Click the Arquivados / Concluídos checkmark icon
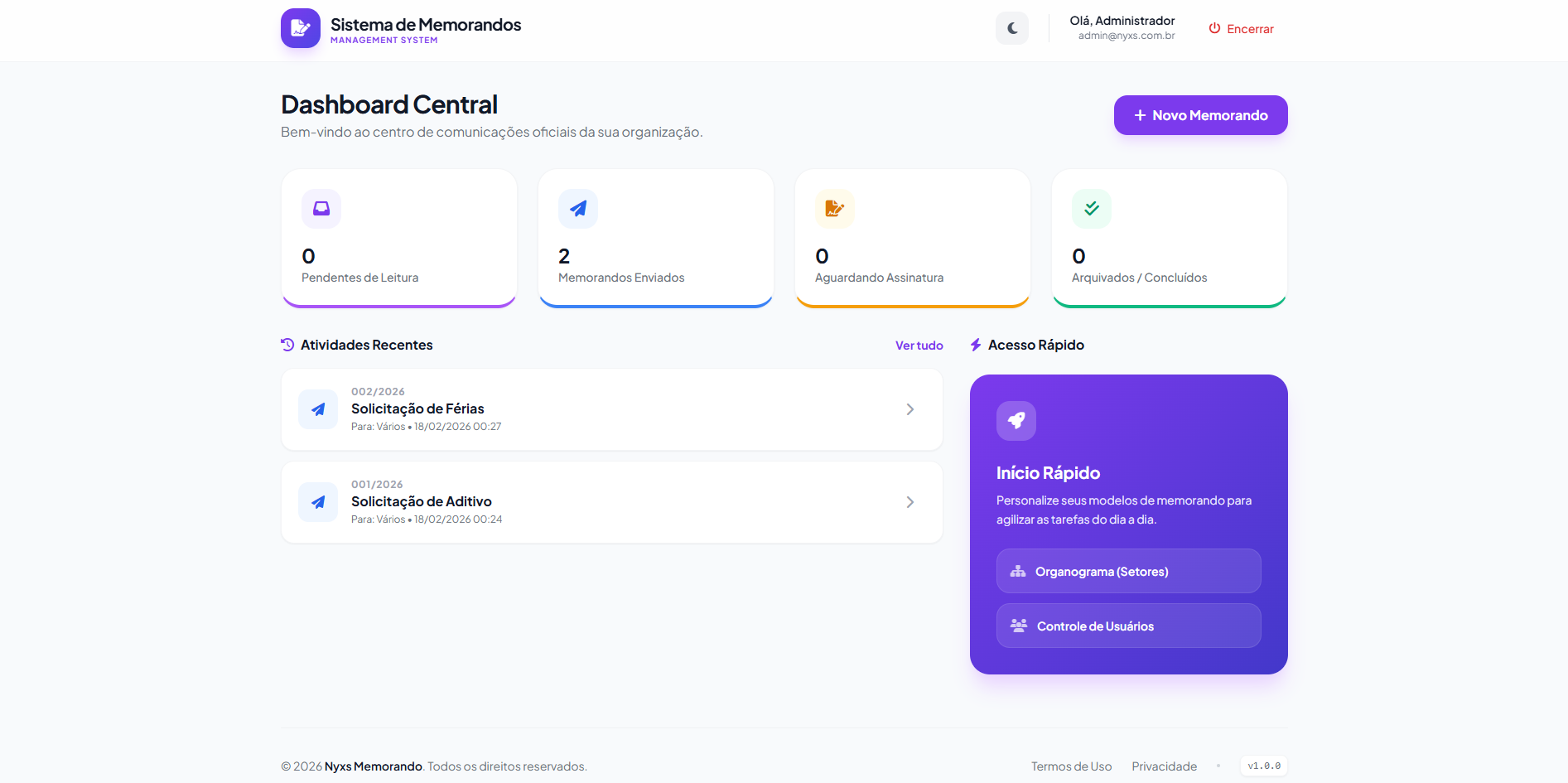The height and width of the screenshot is (783, 1568). [1092, 209]
